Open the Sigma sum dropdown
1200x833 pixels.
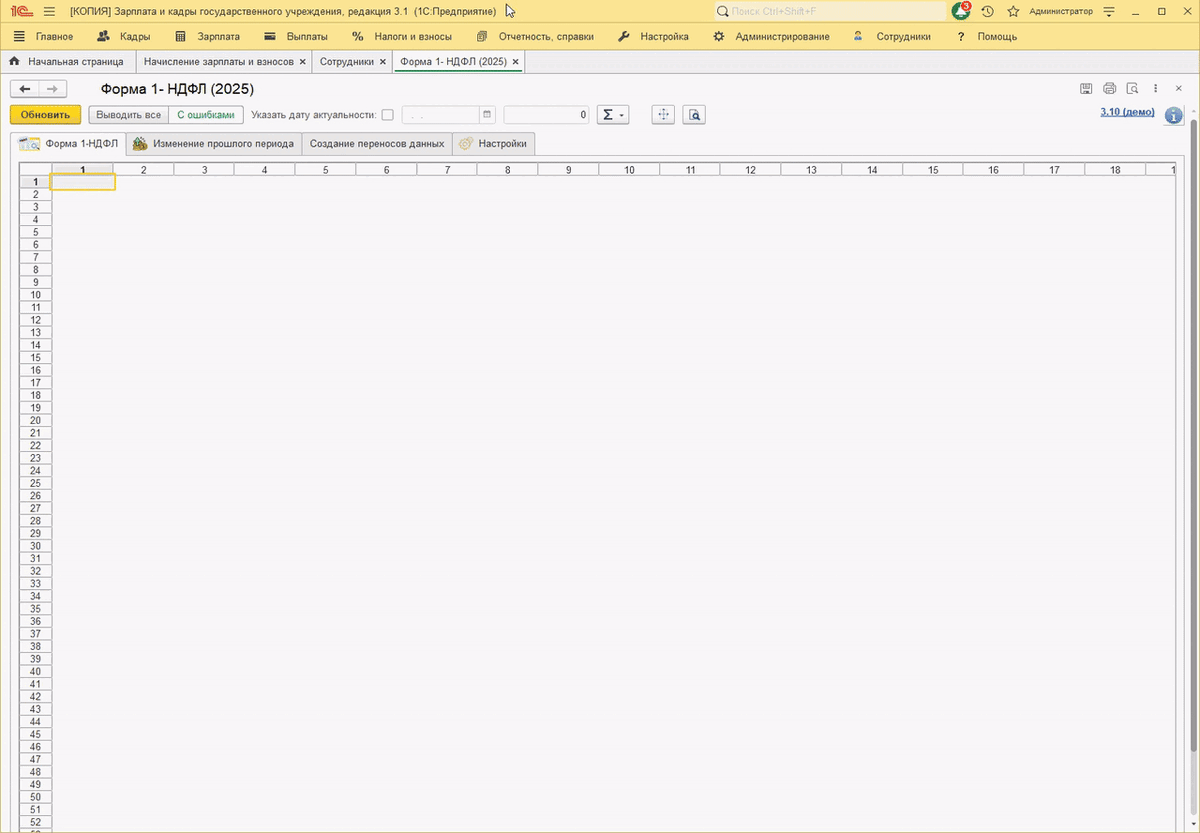(613, 115)
